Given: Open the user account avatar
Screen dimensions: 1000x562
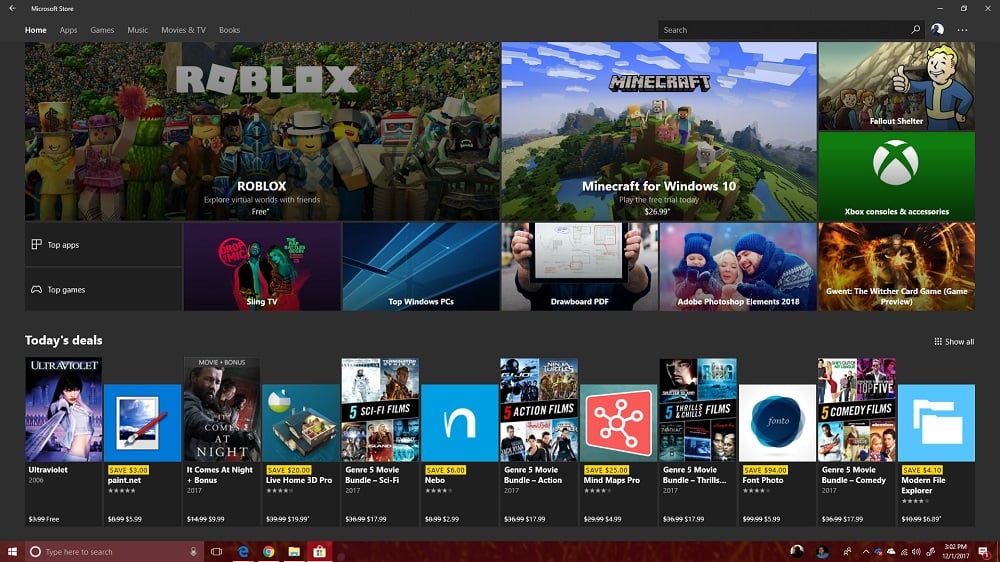Looking at the screenshot, I should point(937,29).
